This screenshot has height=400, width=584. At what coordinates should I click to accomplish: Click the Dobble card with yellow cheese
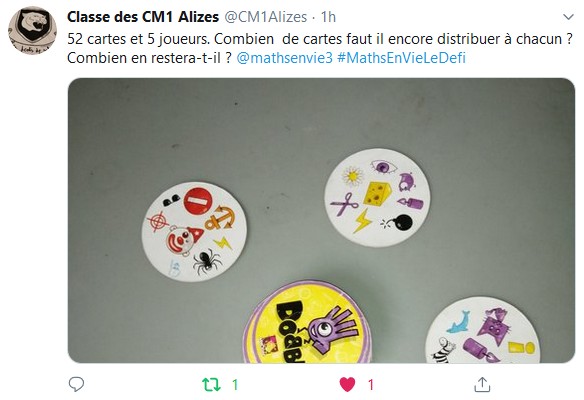click(x=377, y=197)
